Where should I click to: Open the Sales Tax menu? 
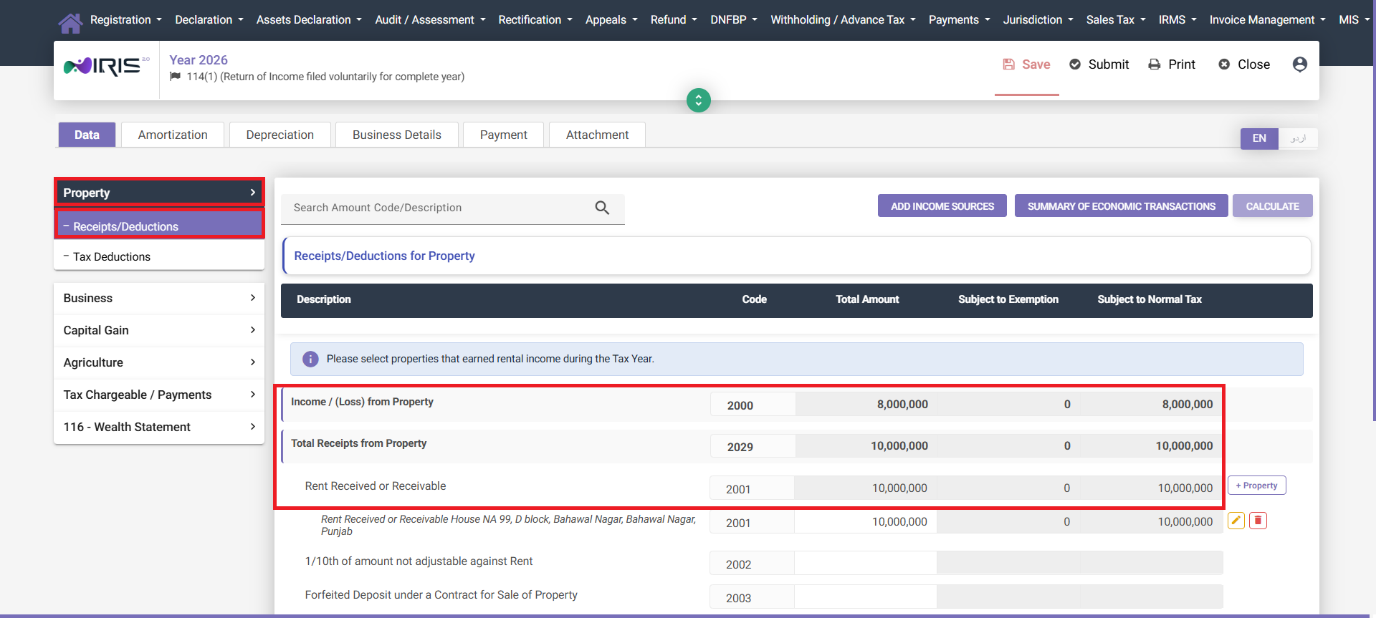[x=1116, y=20]
